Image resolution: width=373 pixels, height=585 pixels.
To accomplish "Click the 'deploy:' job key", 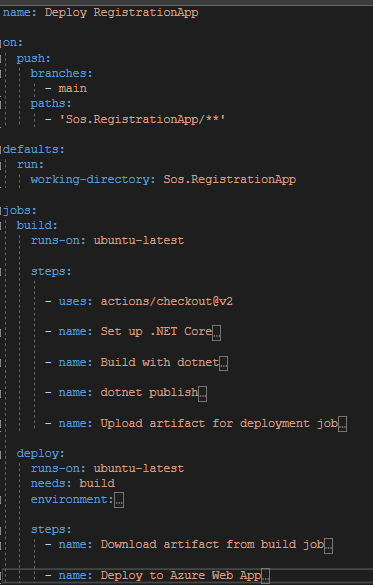I will click(41, 454).
